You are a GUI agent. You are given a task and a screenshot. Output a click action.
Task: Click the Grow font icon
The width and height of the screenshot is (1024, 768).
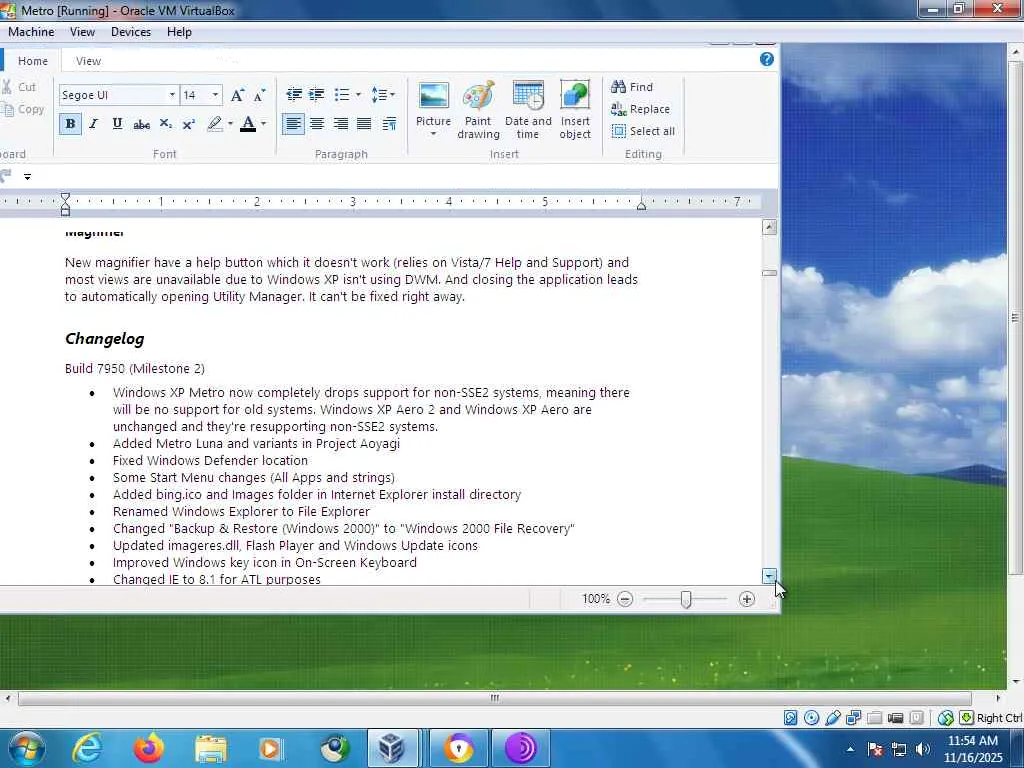[238, 95]
